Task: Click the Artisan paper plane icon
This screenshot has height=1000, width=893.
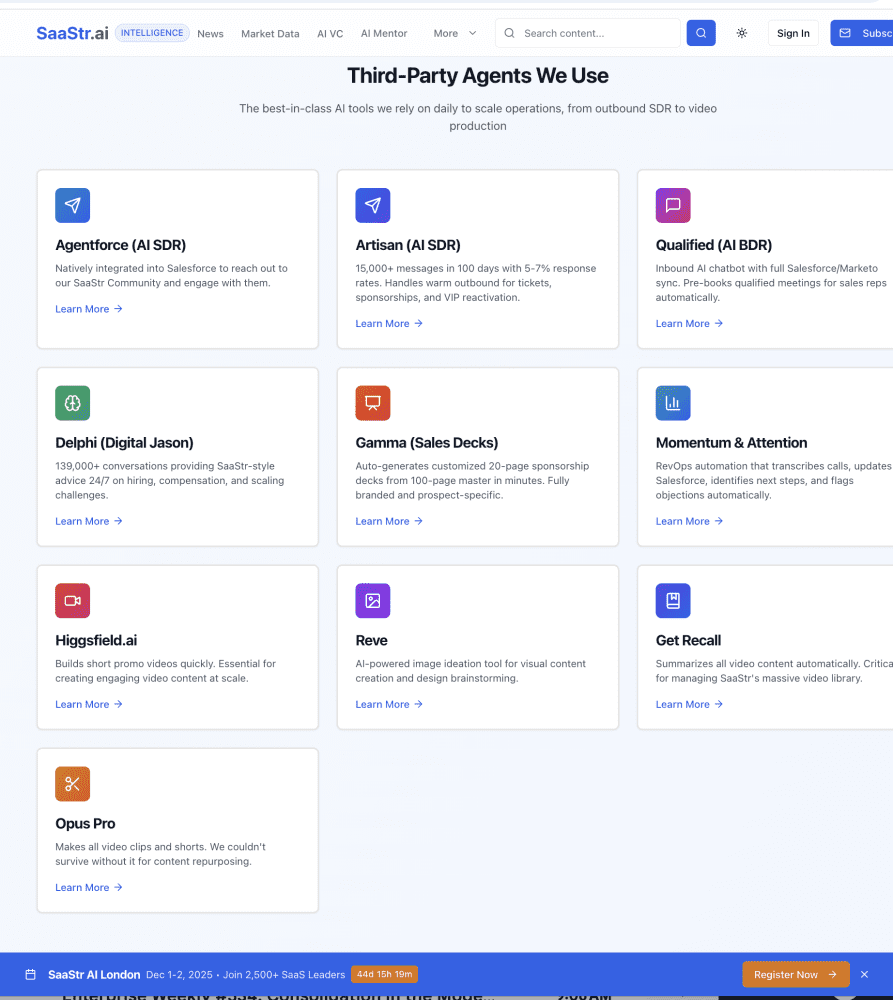Action: pyautogui.click(x=373, y=205)
